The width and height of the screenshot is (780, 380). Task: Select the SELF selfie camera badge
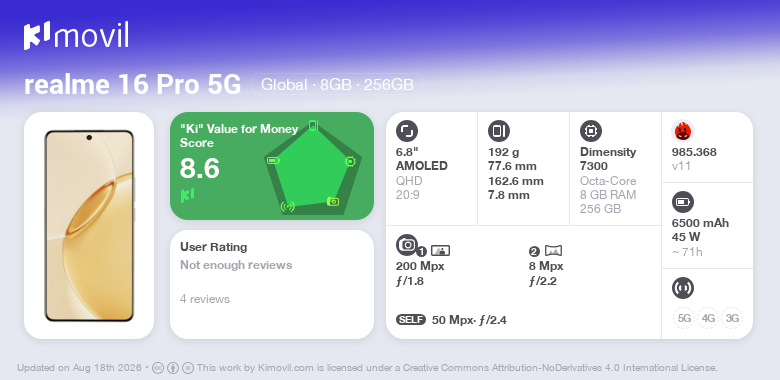[411, 320]
